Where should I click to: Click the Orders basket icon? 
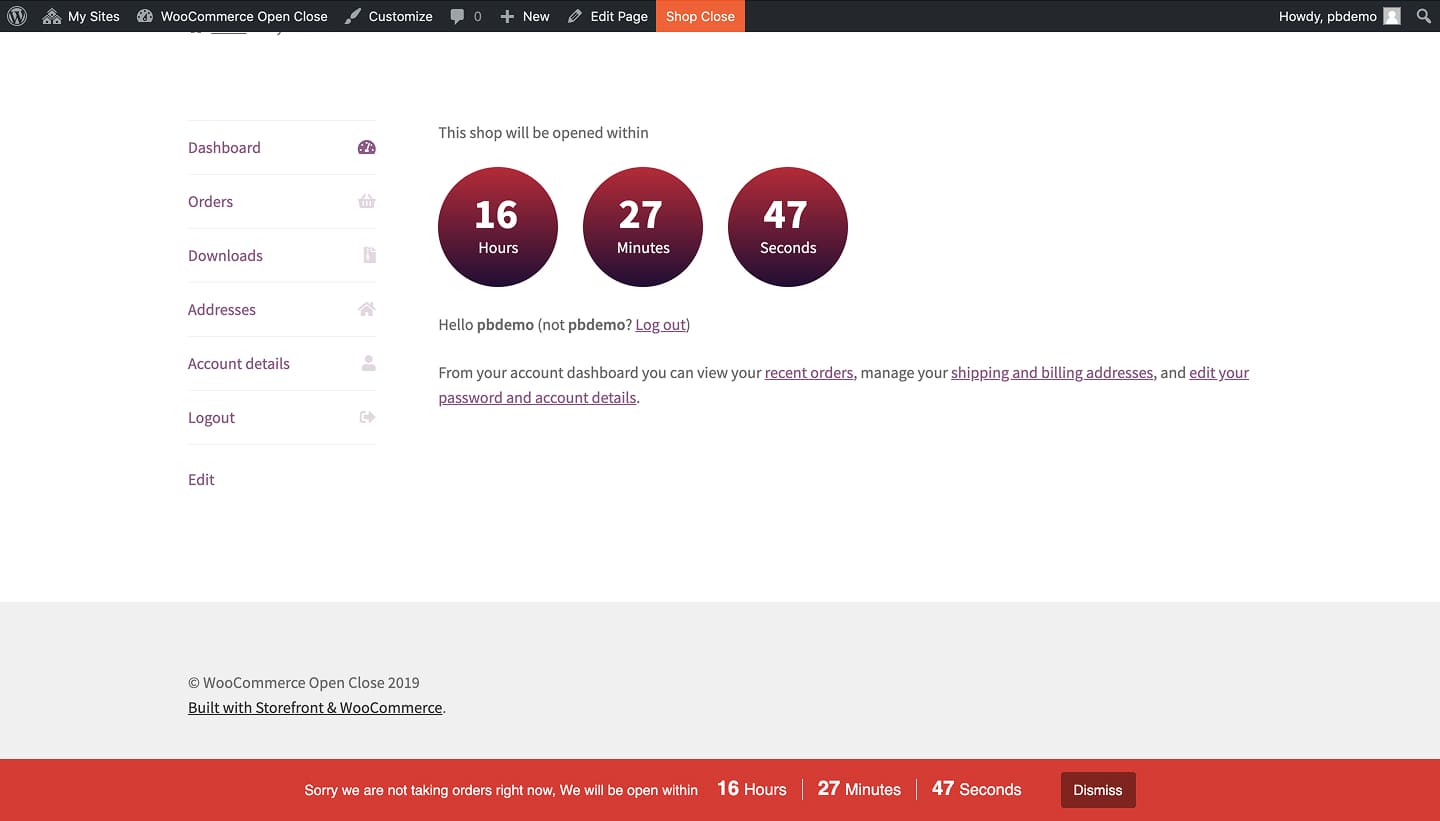click(367, 201)
